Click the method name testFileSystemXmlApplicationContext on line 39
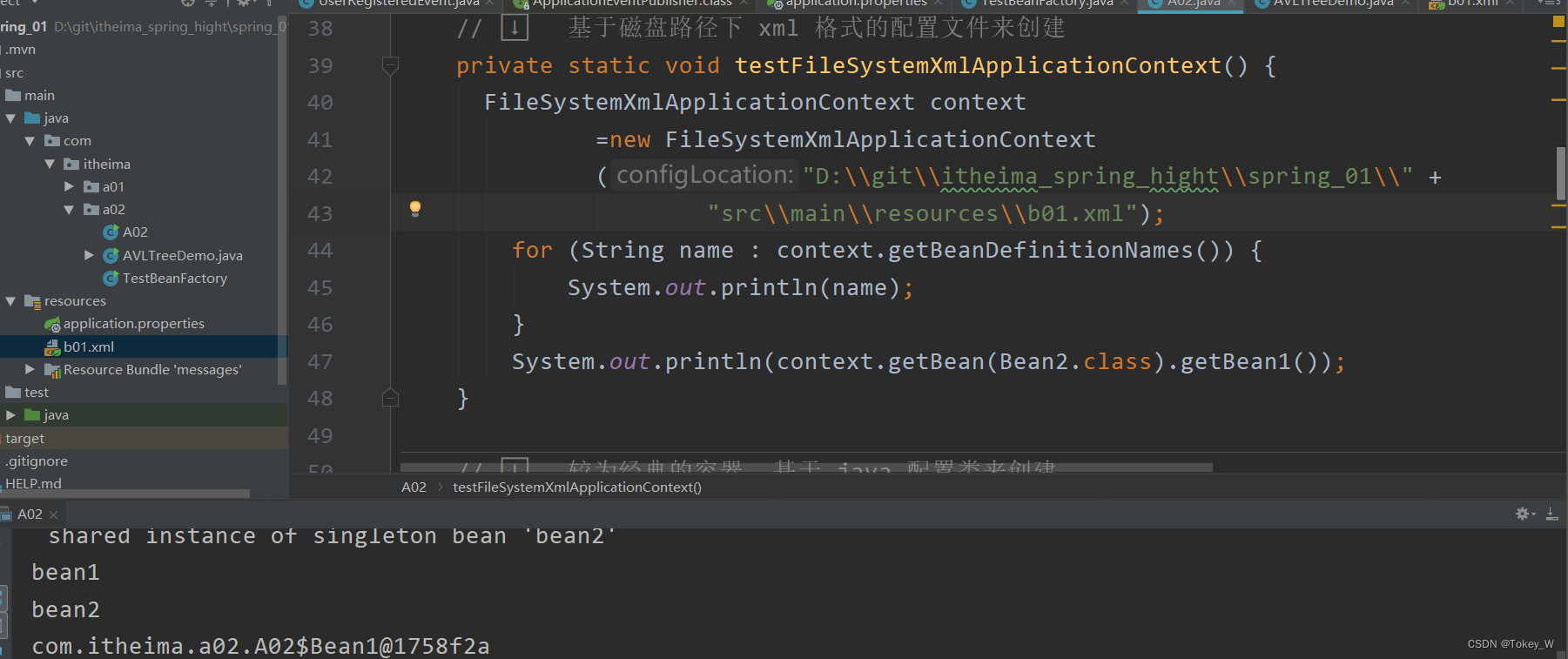 point(978,66)
